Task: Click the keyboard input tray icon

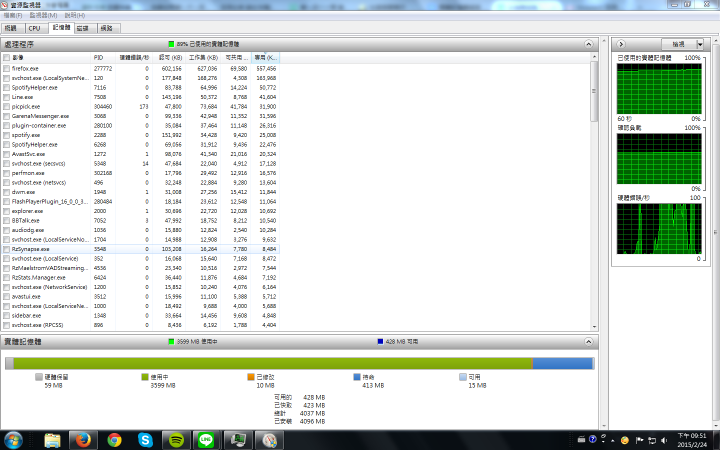Action: point(581,439)
